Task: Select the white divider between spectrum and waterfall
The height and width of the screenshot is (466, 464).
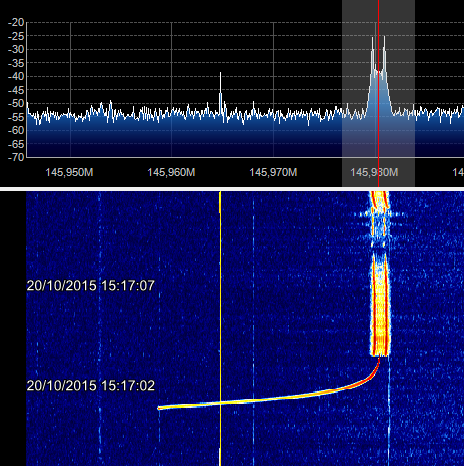Action: [232, 189]
